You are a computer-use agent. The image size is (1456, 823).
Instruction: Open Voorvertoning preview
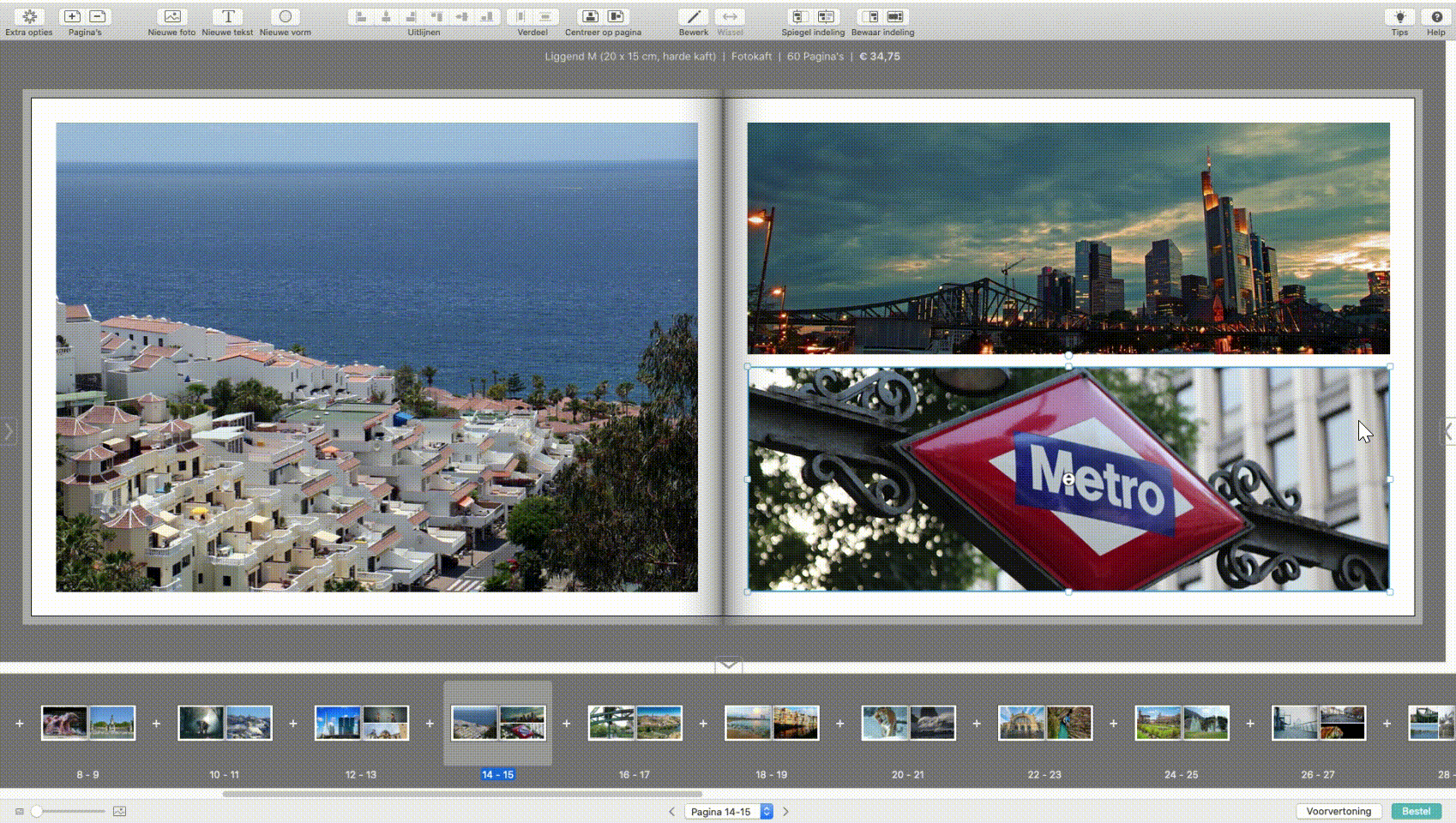(1339, 811)
